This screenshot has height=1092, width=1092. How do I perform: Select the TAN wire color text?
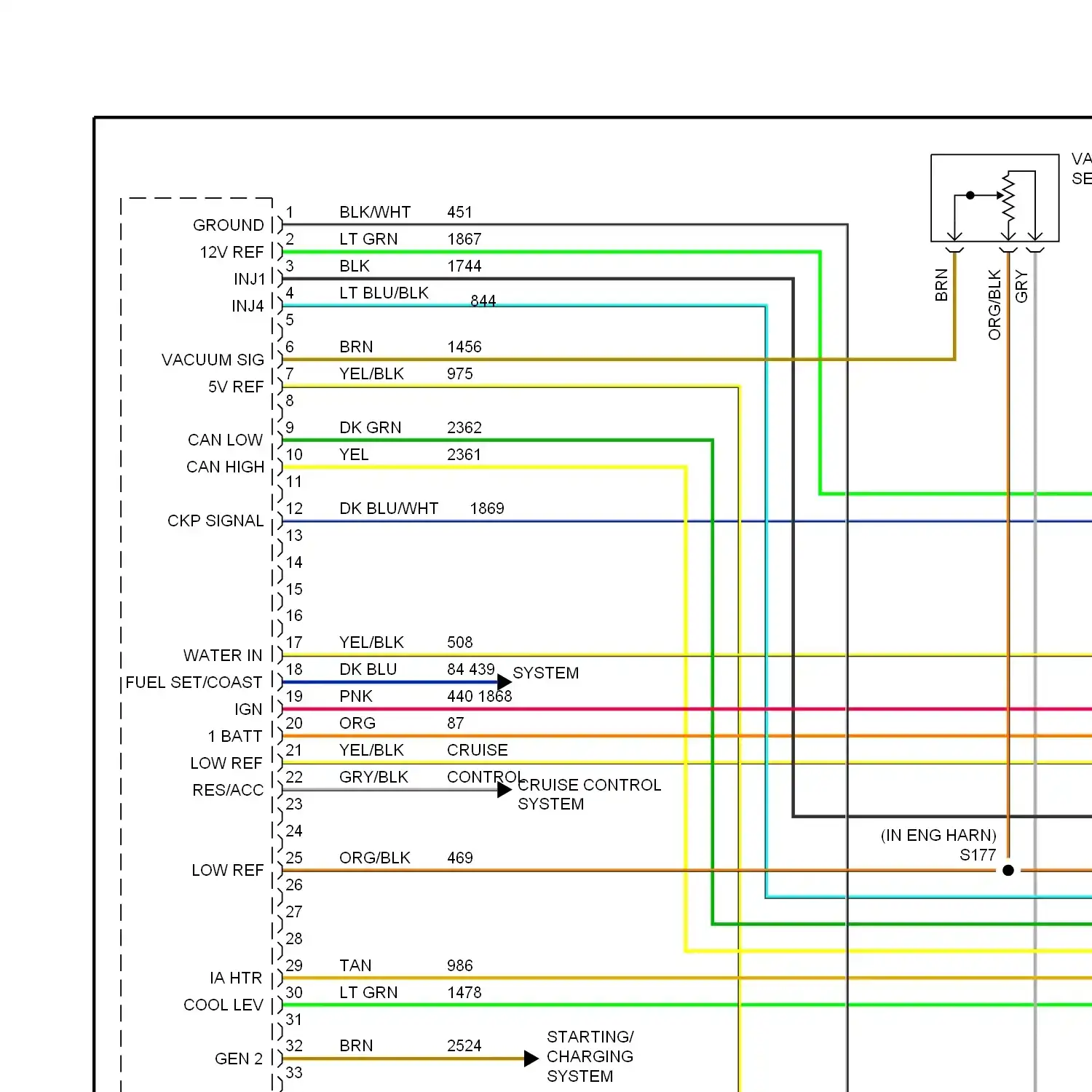pyautogui.click(x=355, y=965)
